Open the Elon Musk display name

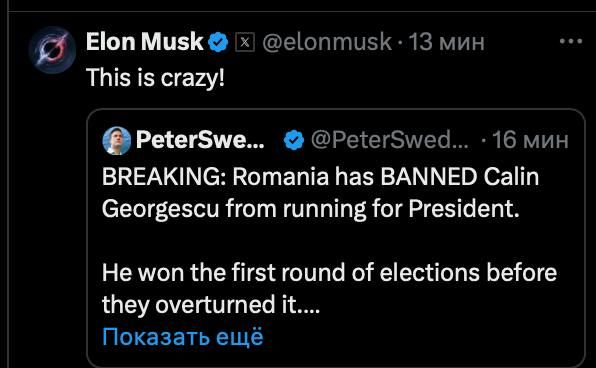(145, 41)
